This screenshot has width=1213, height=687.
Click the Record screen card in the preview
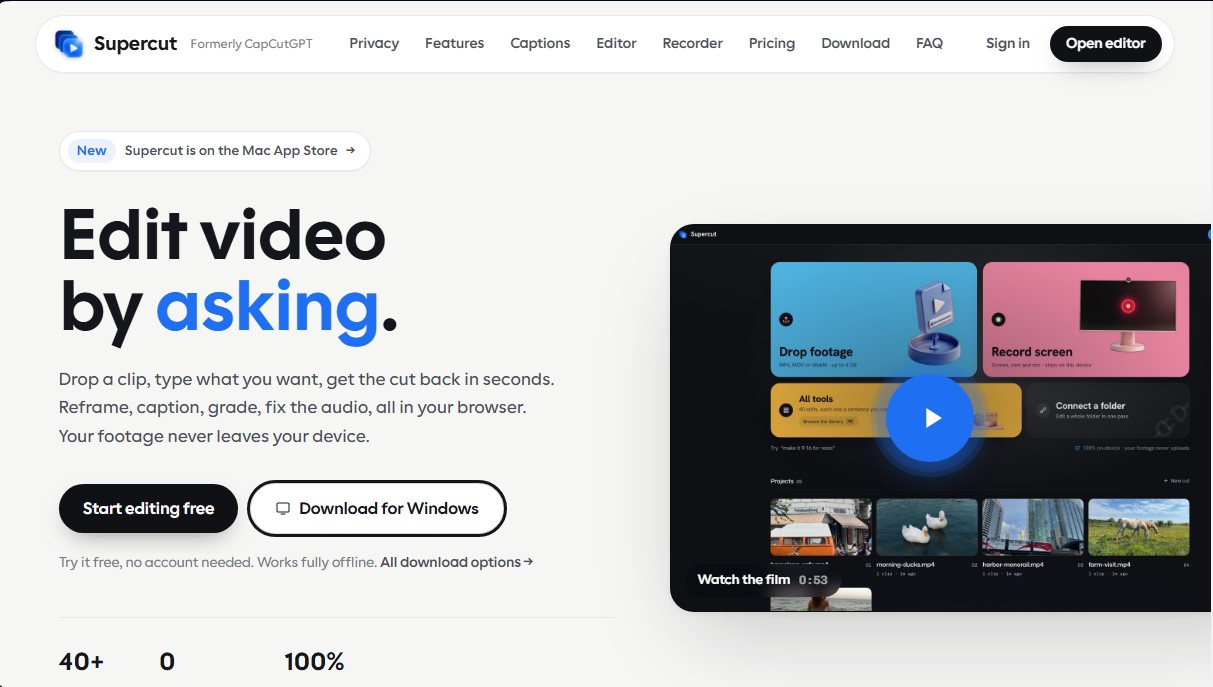[1086, 319]
